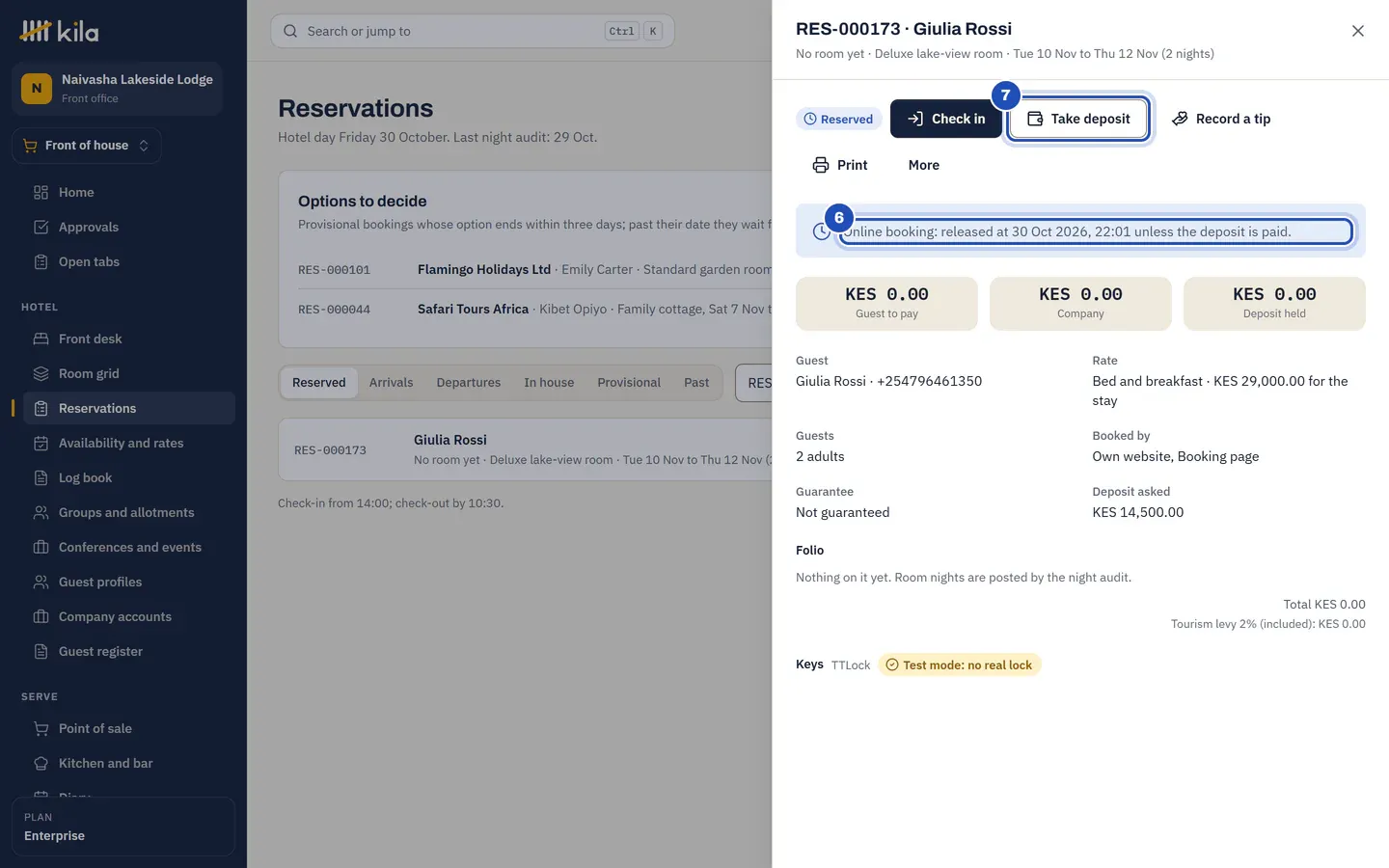Click the Company KES 0.00 card
The image size is (1389, 868).
pos(1080,304)
